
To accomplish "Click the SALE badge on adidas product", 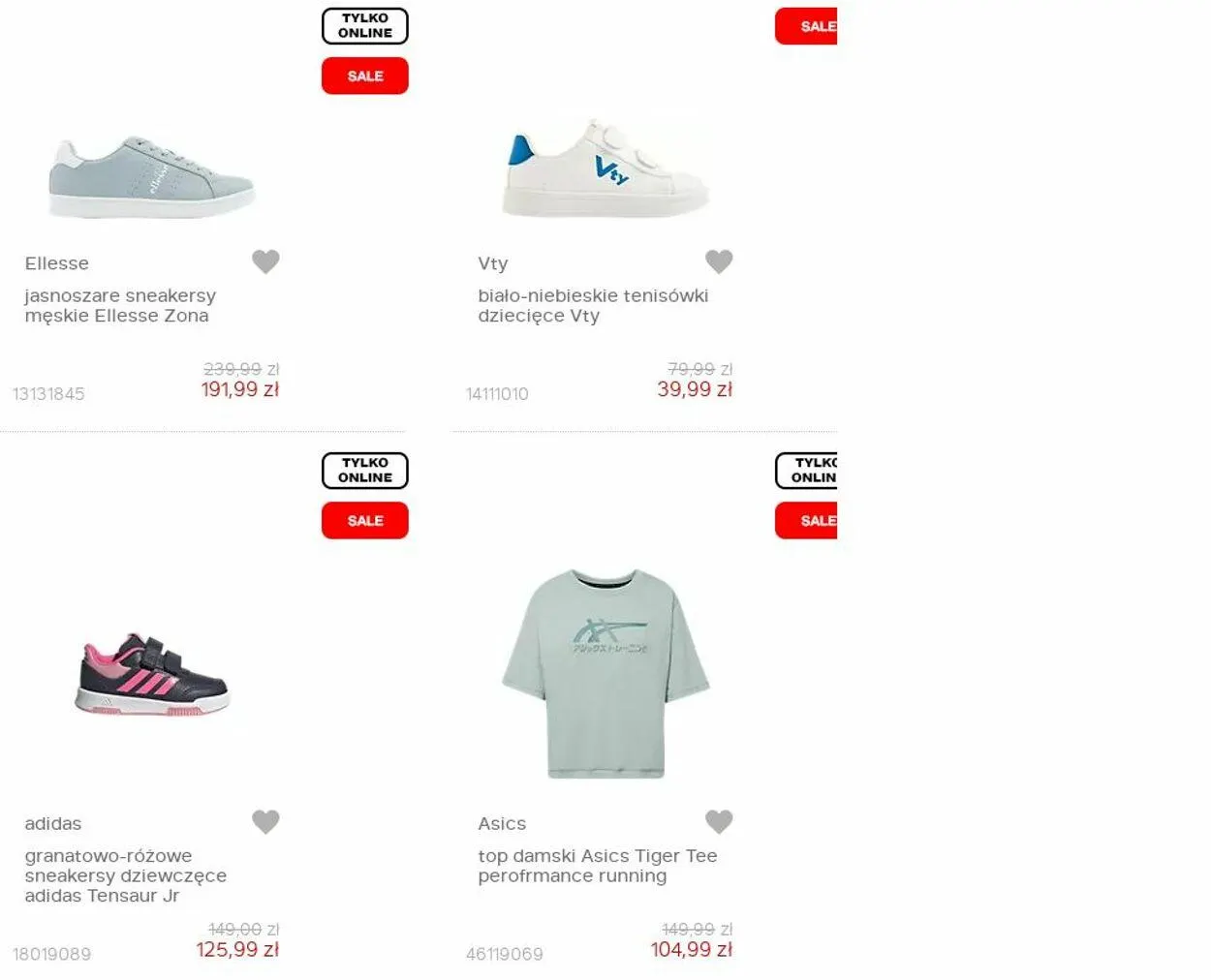I will coord(365,520).
